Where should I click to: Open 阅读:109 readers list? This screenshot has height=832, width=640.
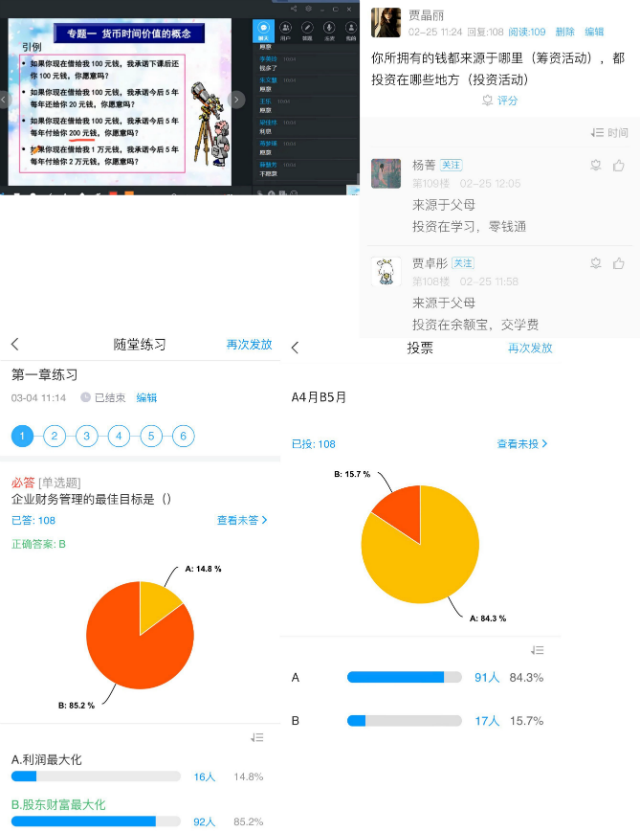click(527, 32)
